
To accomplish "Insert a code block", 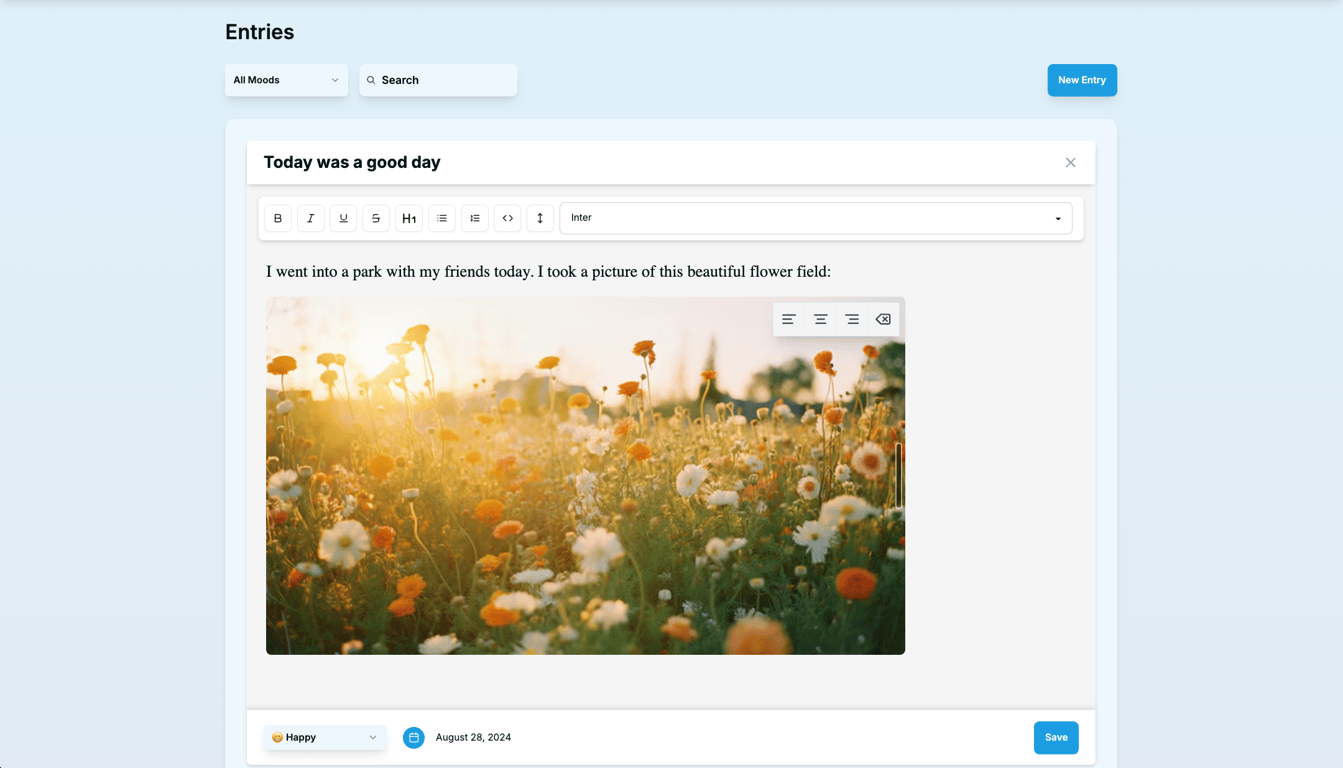I will [507, 218].
